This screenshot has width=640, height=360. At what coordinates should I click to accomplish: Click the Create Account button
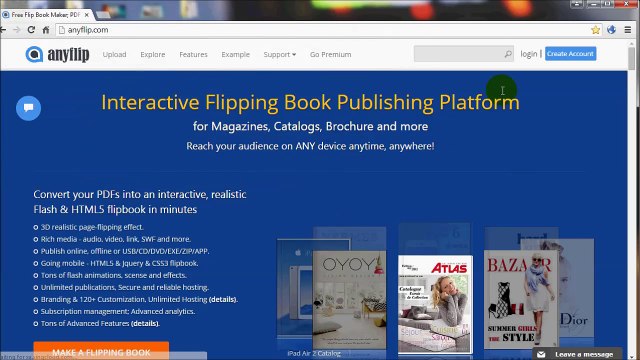click(x=570, y=54)
